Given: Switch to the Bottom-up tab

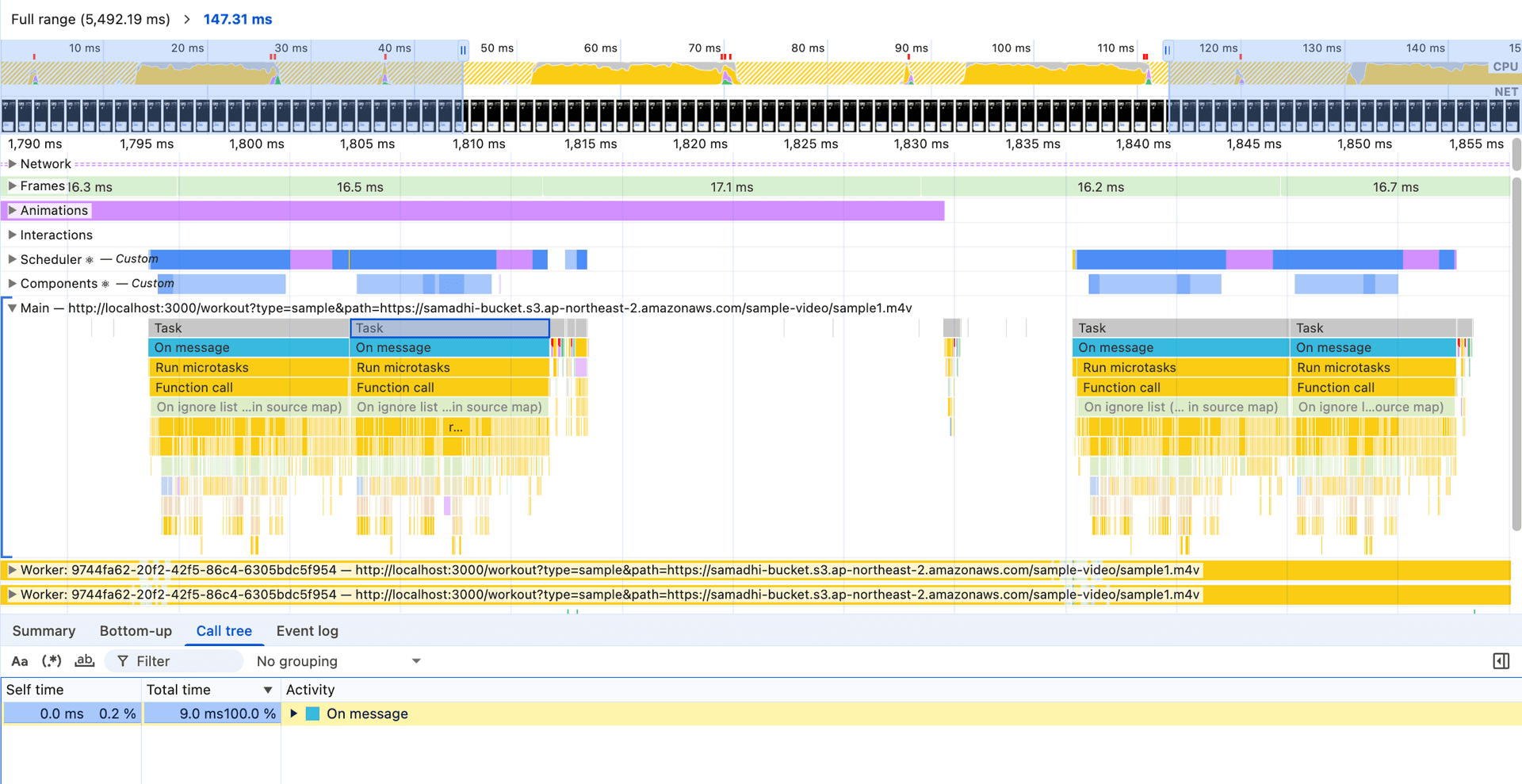Looking at the screenshot, I should click(x=136, y=631).
